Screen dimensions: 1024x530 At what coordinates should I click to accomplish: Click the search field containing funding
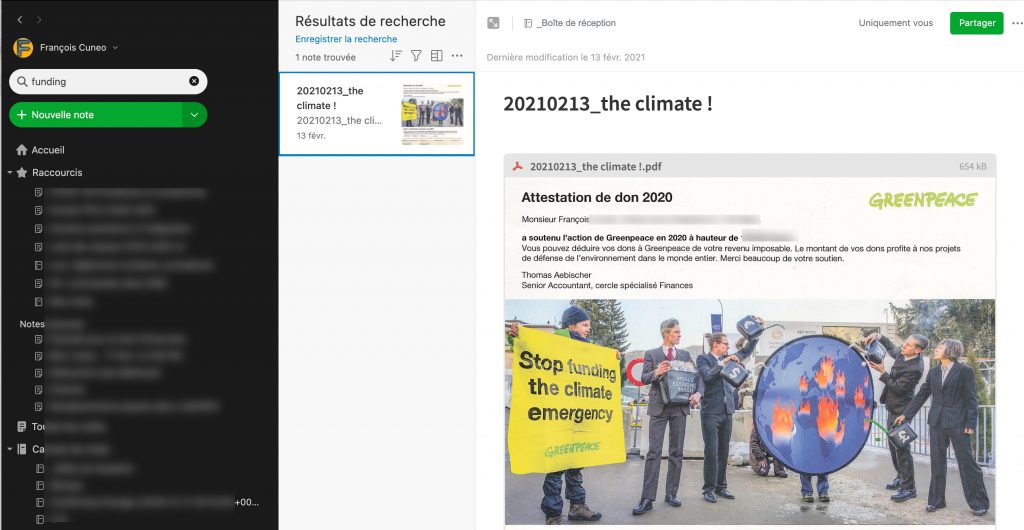(108, 82)
